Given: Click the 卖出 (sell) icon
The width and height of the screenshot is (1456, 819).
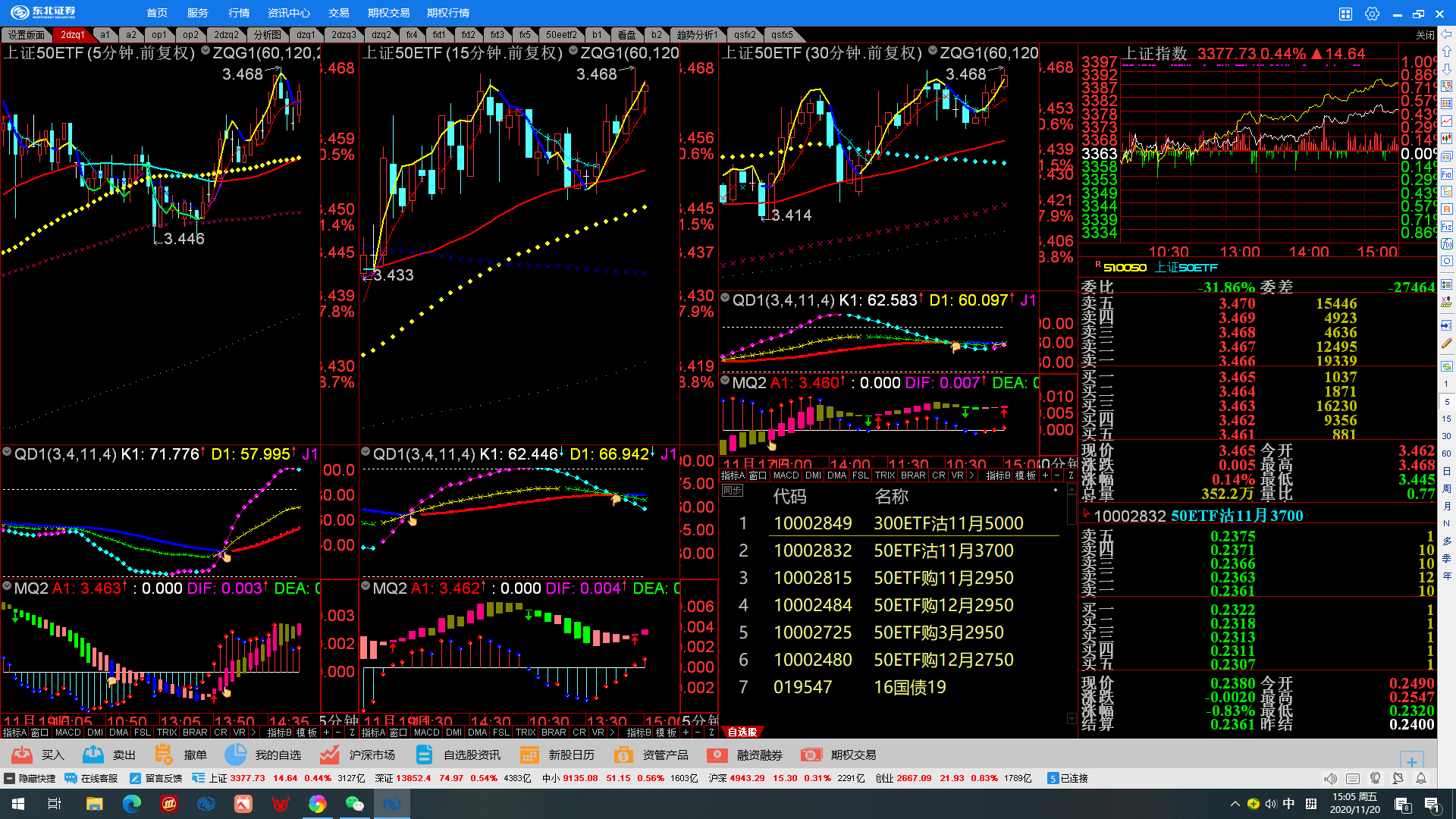Looking at the screenshot, I should [x=93, y=755].
